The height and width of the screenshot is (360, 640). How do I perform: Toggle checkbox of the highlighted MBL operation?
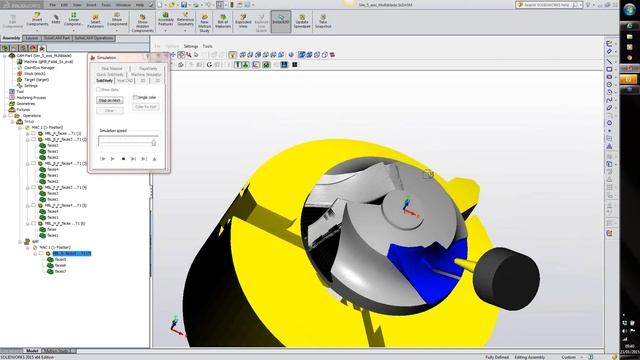click(x=41, y=253)
